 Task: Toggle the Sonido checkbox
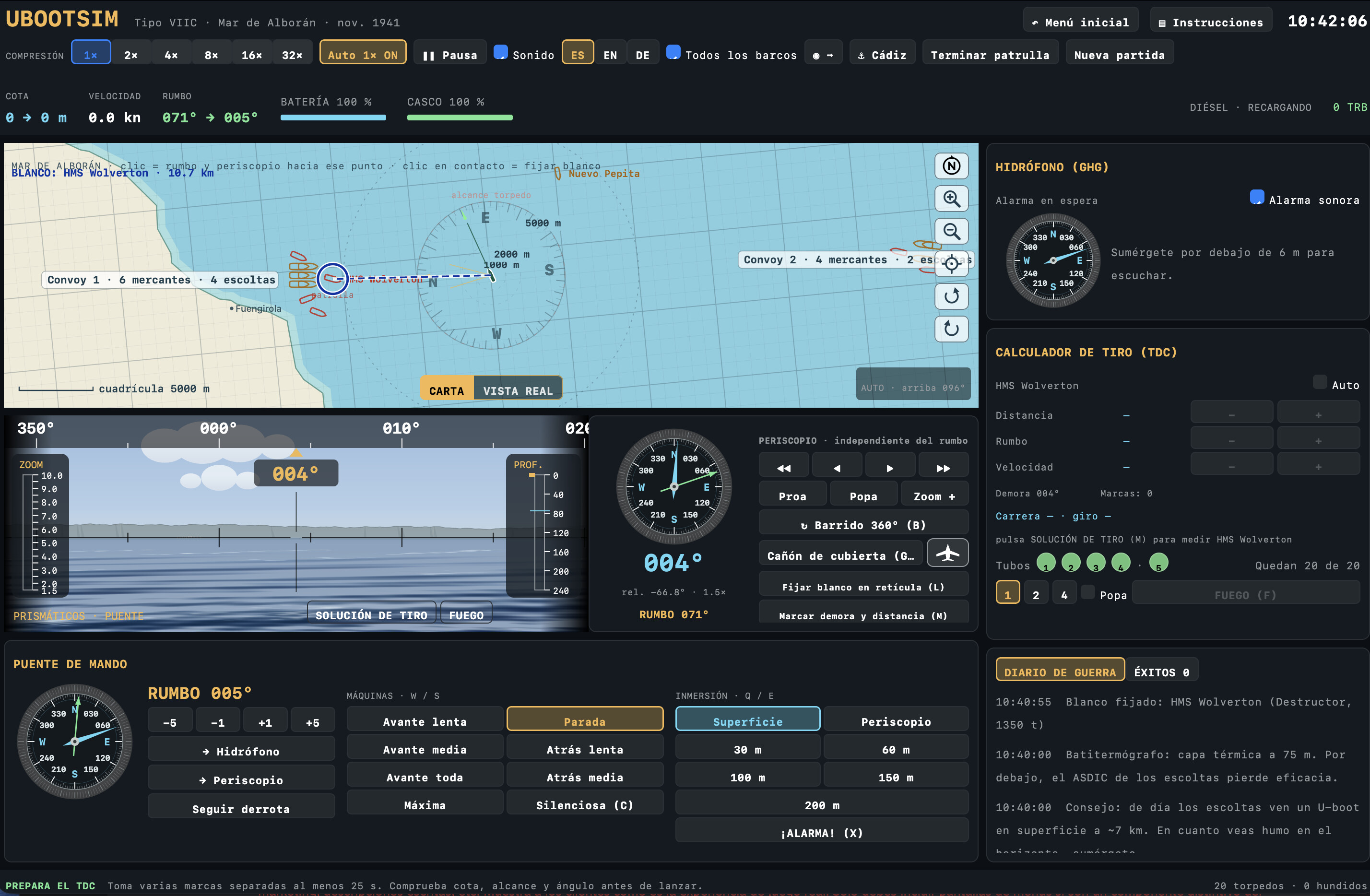tap(501, 52)
